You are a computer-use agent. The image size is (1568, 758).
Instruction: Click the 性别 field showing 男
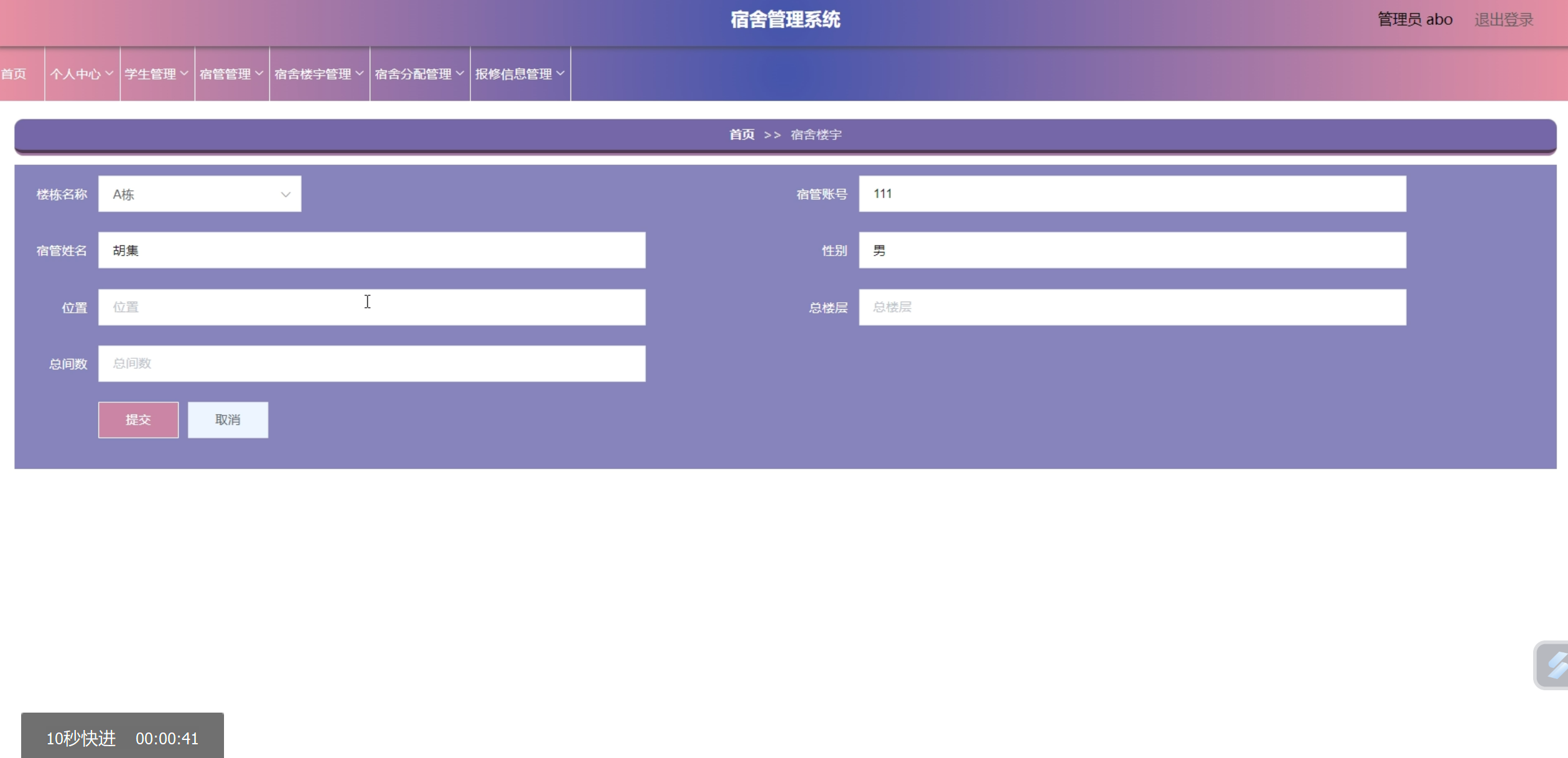1132,251
